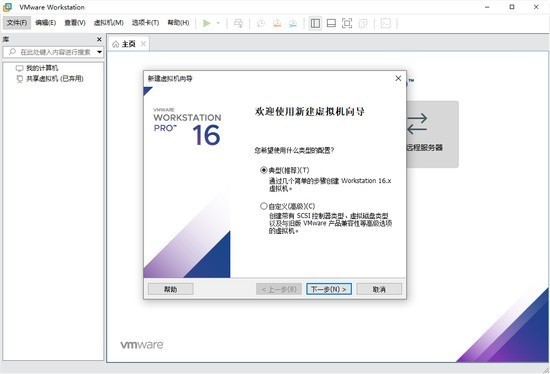Image resolution: width=550 pixels, height=374 pixels.
Task: Click the 我的计算机 computer icon
Action: pyautogui.click(x=19, y=68)
